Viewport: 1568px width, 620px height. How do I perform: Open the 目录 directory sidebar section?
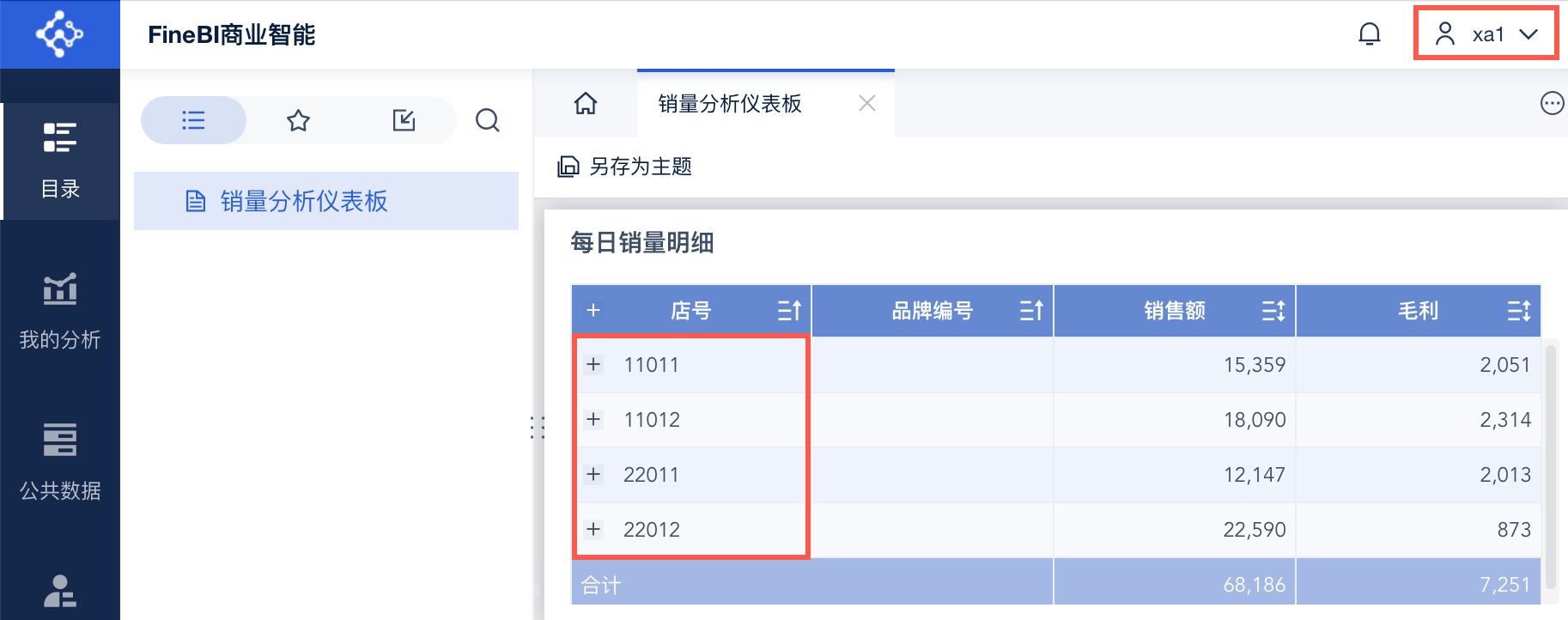(60, 161)
